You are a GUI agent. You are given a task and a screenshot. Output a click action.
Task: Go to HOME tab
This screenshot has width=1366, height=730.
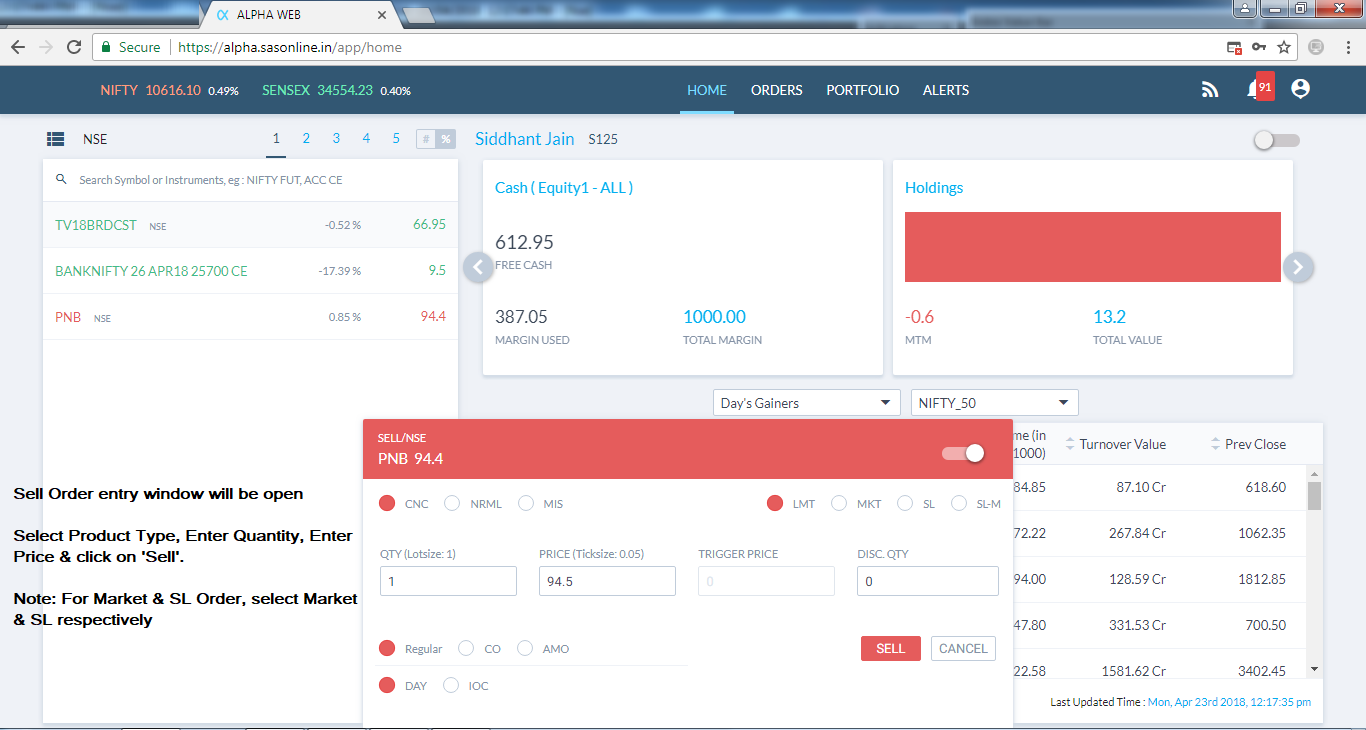click(x=707, y=90)
